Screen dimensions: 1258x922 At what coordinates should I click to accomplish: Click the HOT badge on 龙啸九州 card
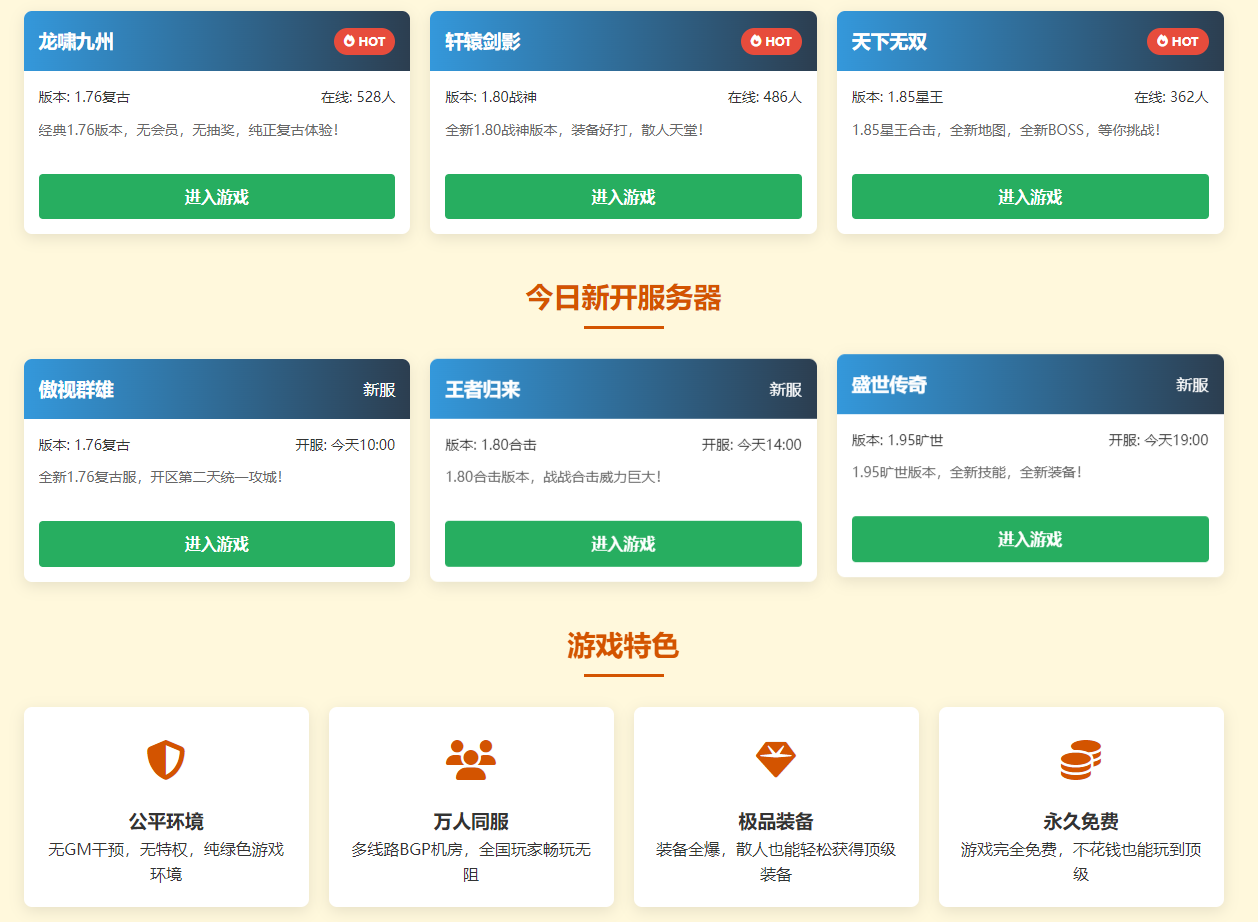point(364,41)
